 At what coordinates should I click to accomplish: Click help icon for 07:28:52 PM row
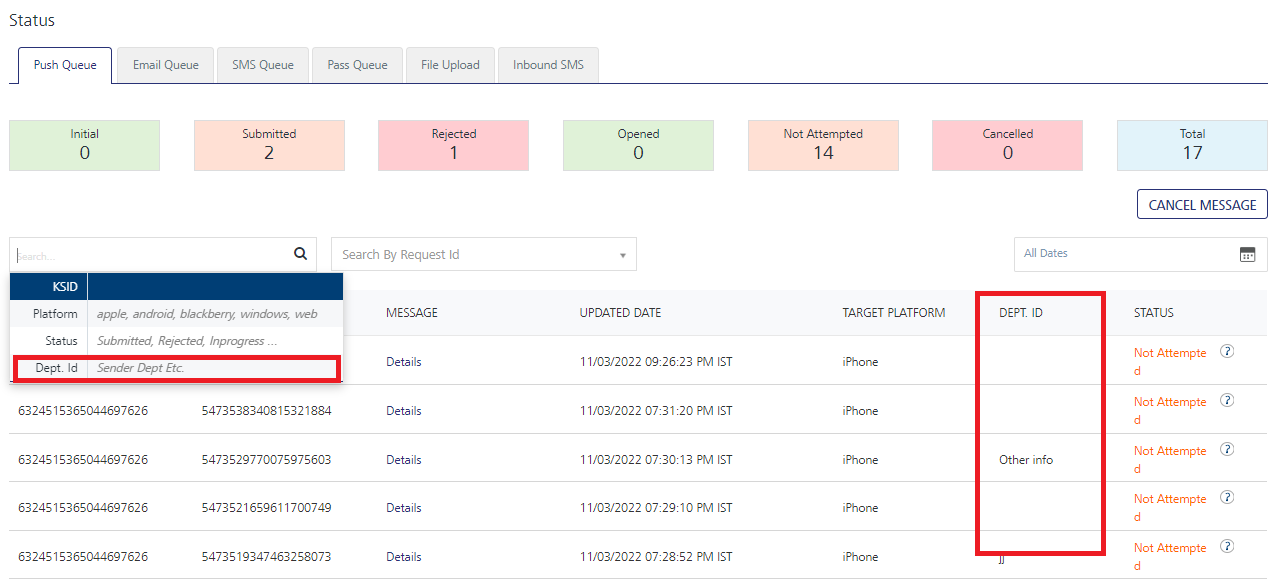(1227, 546)
